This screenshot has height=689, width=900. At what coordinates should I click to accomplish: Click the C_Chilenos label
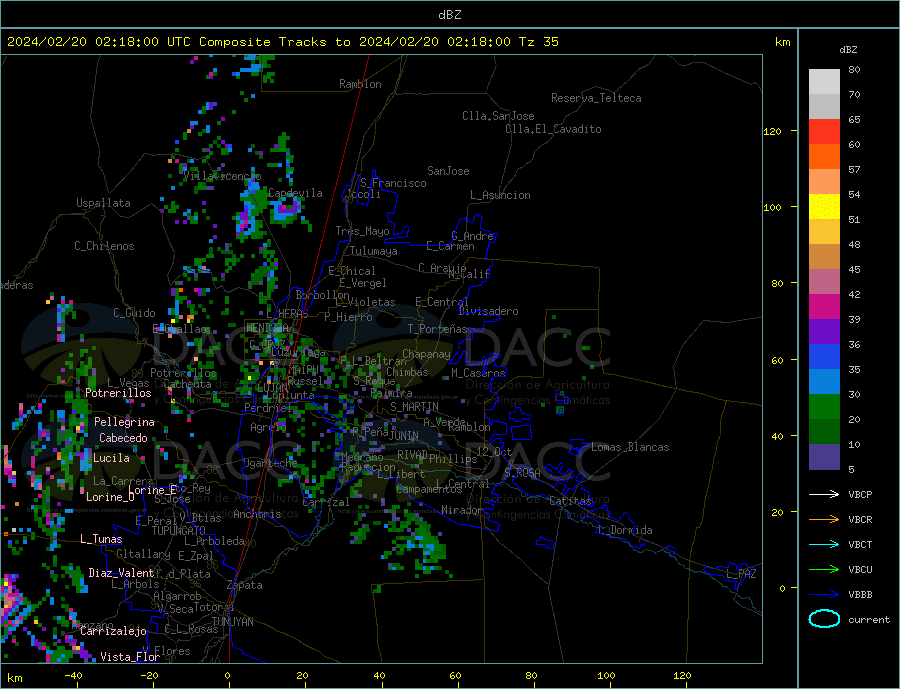pos(104,246)
